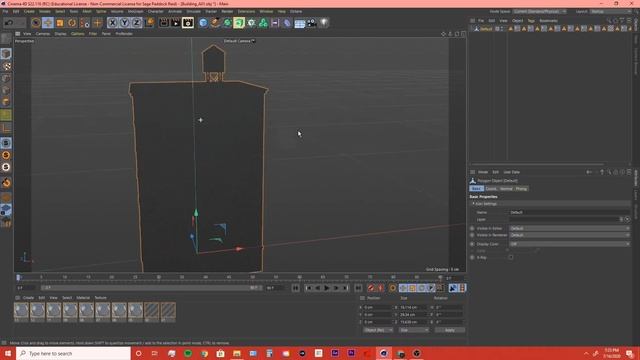Click Render to Picture Viewer icon

coord(176,23)
